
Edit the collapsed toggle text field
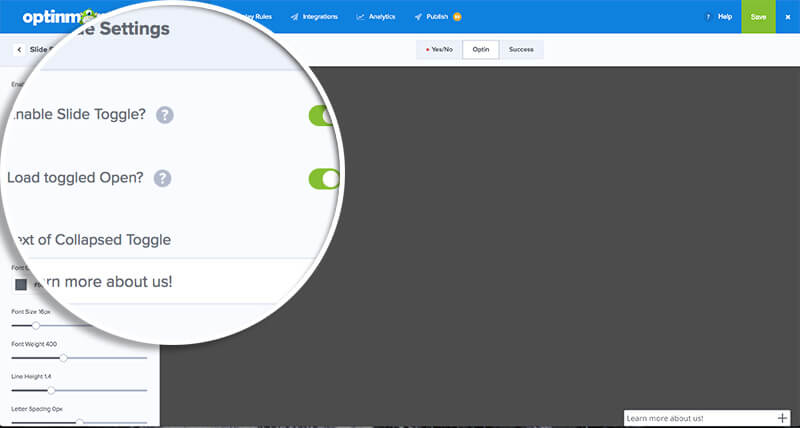(163, 281)
